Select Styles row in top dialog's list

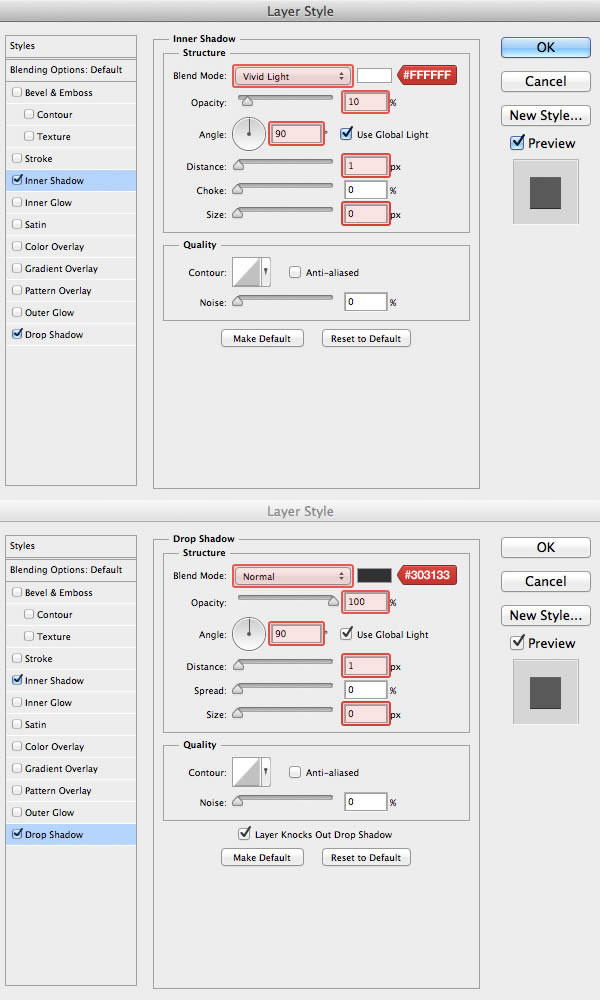point(71,46)
